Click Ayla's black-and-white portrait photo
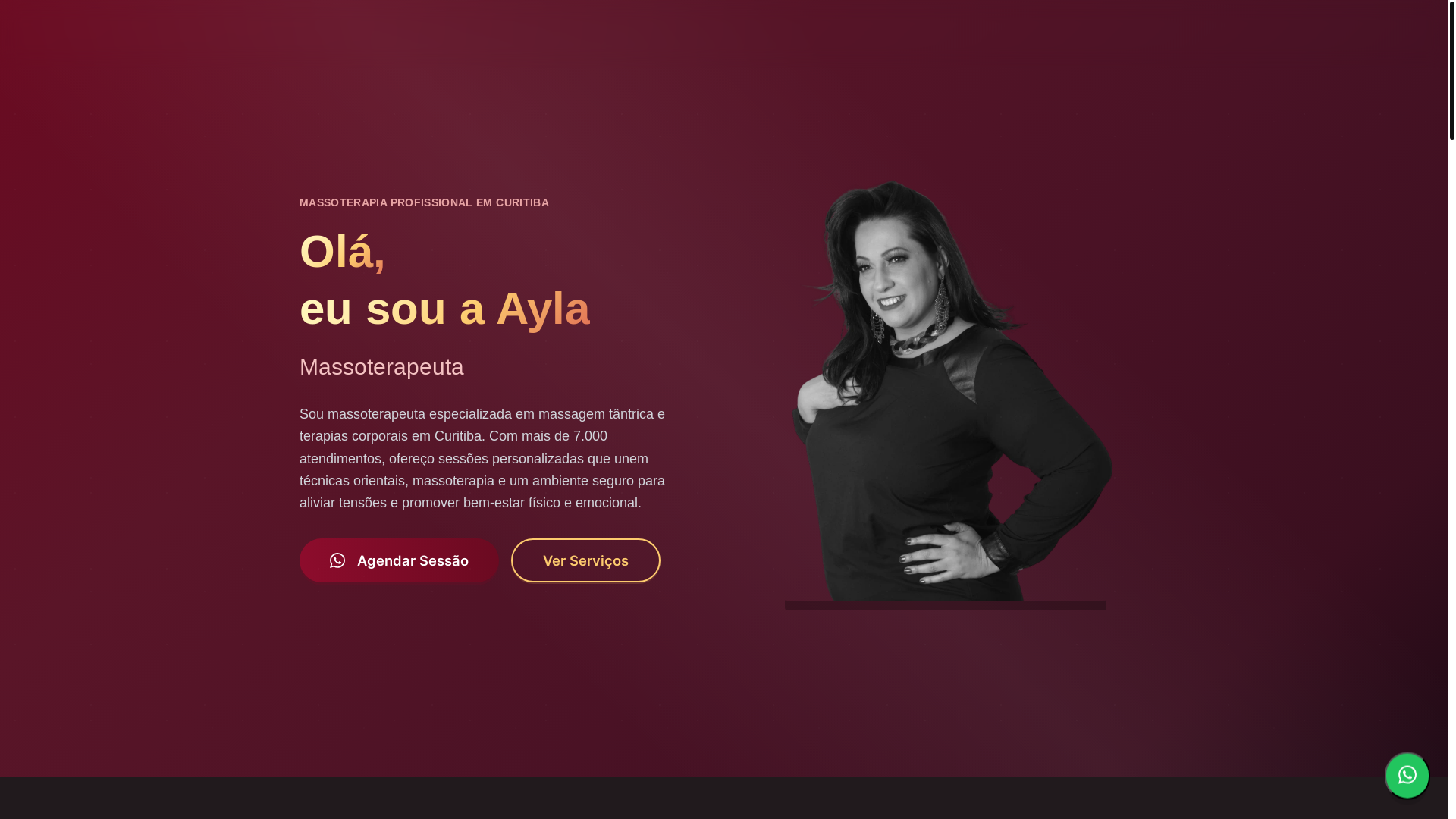Viewport: 1456px width, 819px height. coord(948,391)
